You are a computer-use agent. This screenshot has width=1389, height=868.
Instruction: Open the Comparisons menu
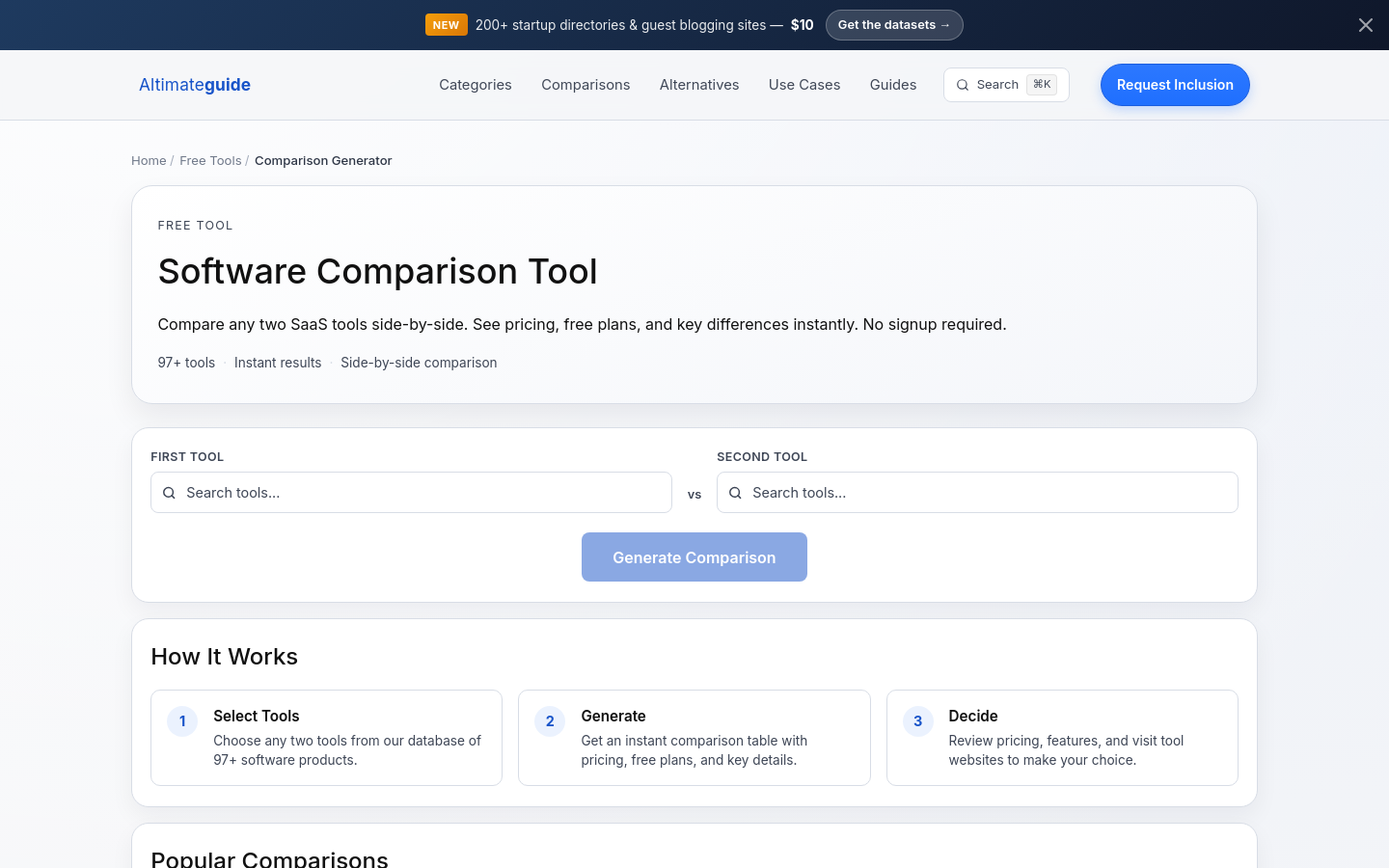pyautogui.click(x=586, y=85)
